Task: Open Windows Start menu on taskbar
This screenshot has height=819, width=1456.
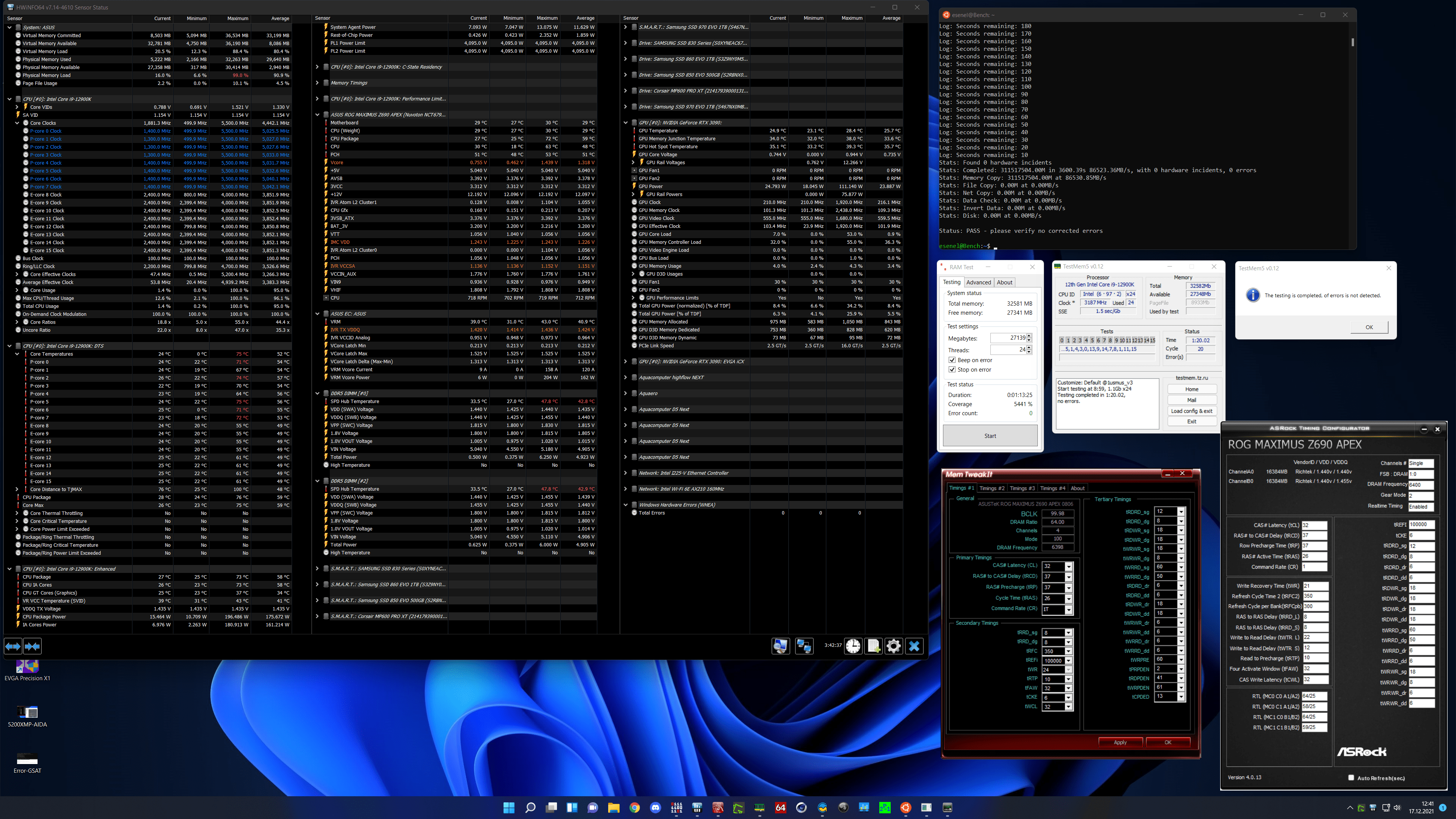Action: tap(509, 808)
